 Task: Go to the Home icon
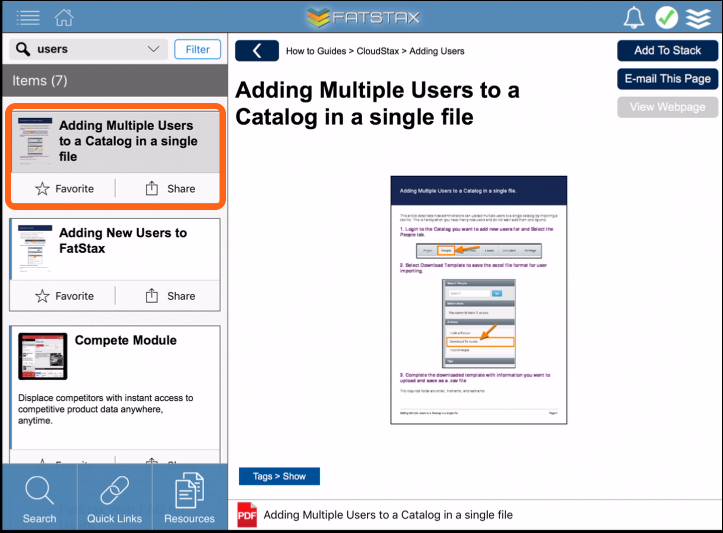click(x=64, y=18)
